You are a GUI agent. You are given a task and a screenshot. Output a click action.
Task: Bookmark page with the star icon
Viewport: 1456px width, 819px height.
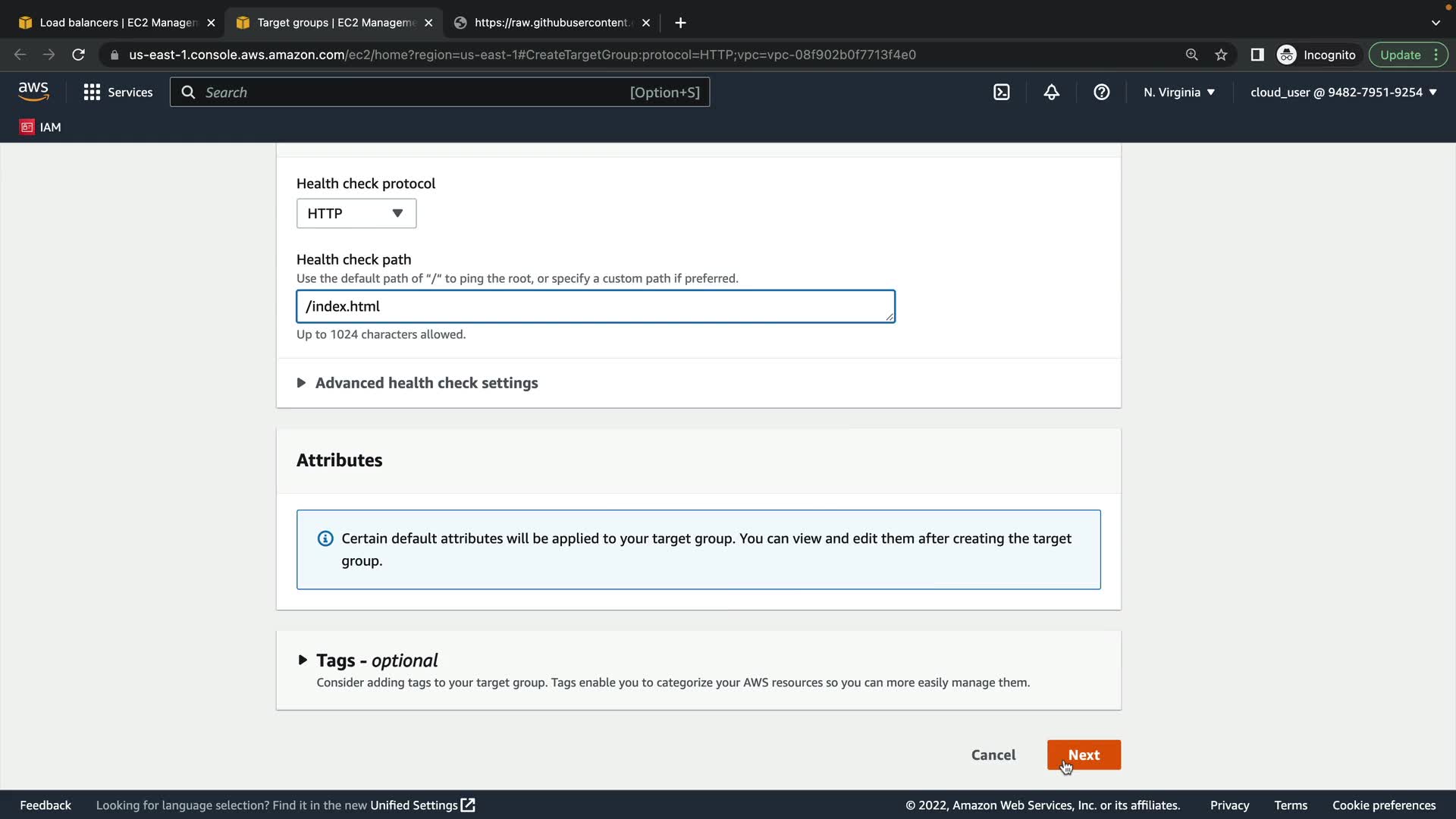pyautogui.click(x=1221, y=55)
